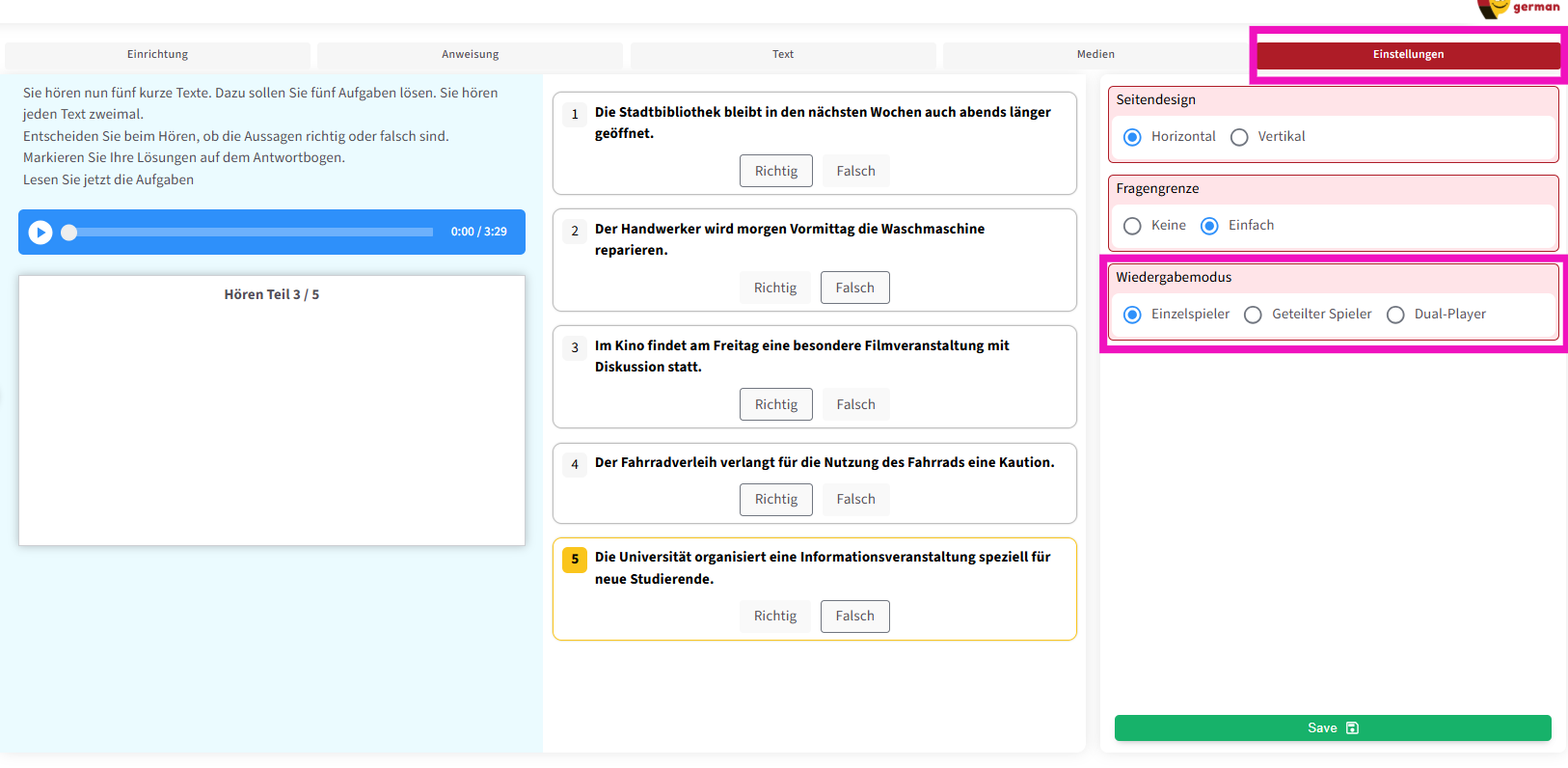Set Fragengrenze to Keine
The height and width of the screenshot is (768, 1568).
(1133, 226)
